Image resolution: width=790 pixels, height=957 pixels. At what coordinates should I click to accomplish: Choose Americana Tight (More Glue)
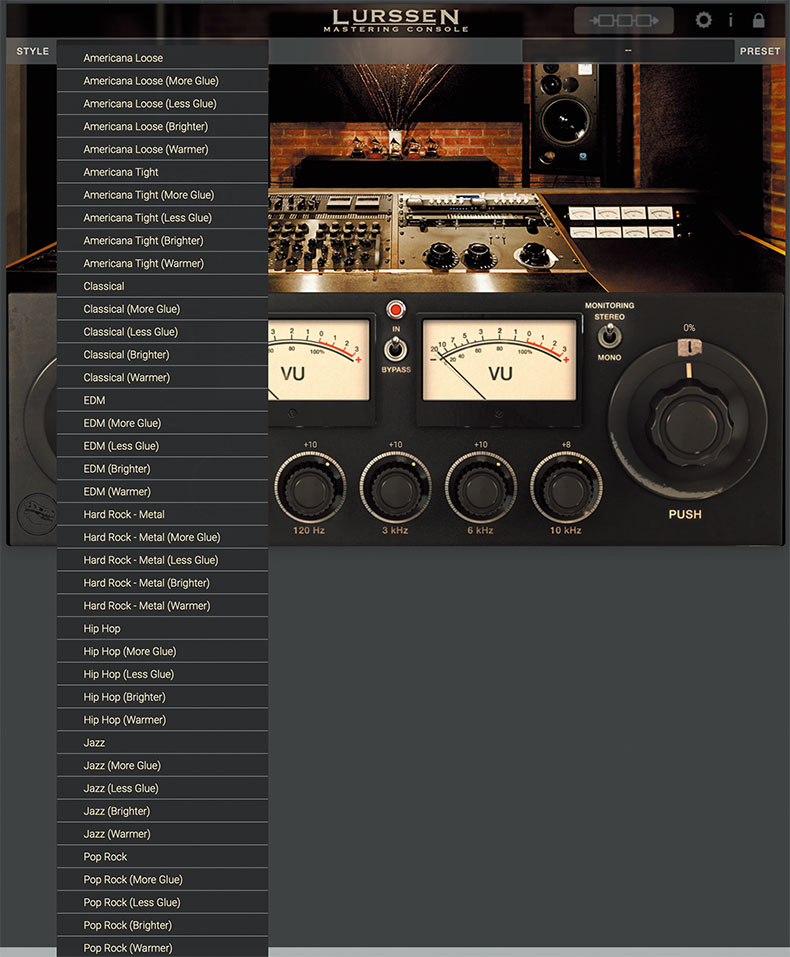coord(162,195)
